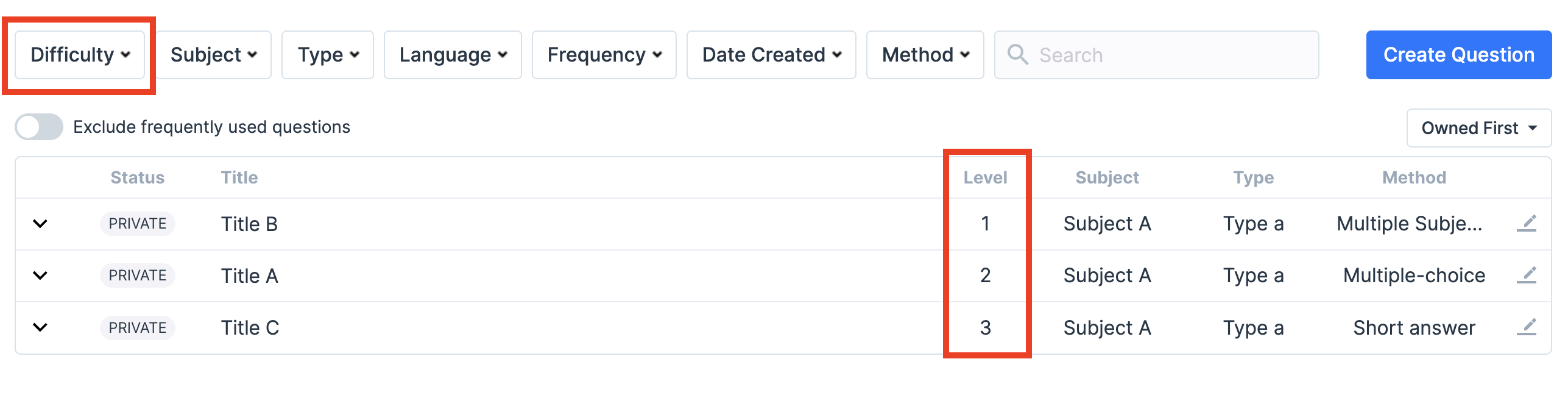Click into the Search input field

1170,55
